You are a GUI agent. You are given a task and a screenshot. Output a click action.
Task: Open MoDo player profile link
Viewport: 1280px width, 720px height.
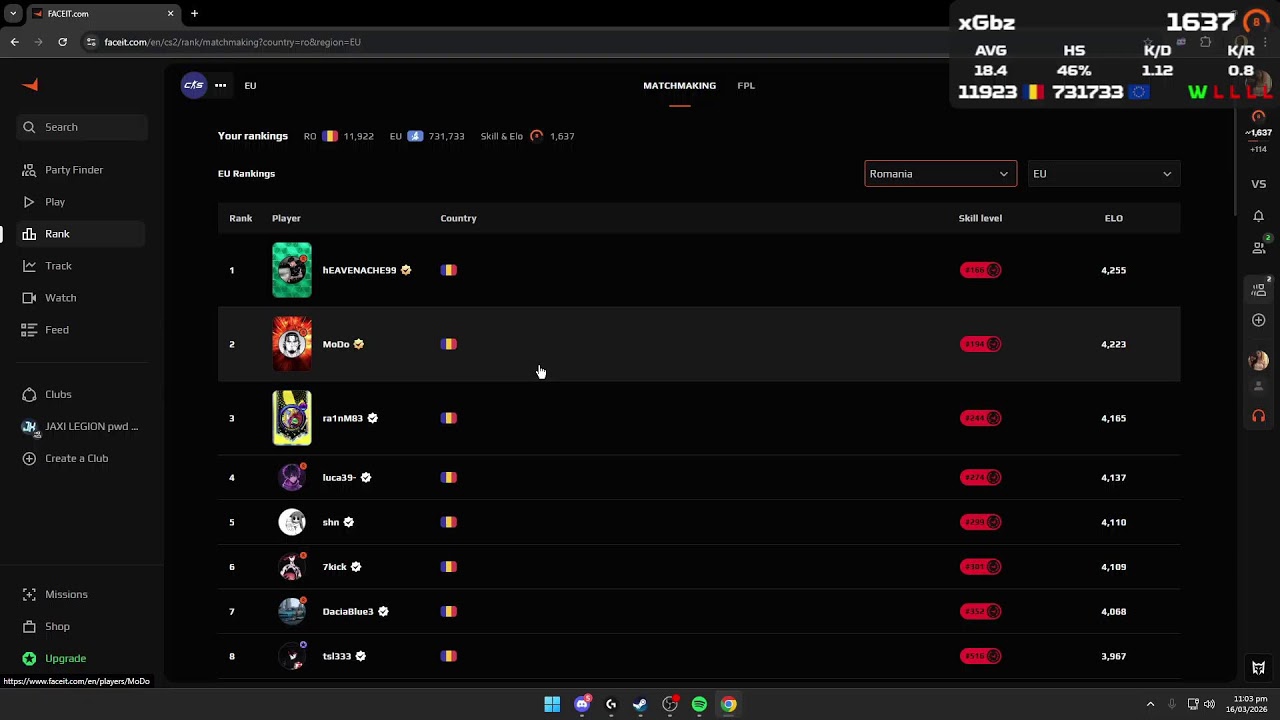[336, 344]
